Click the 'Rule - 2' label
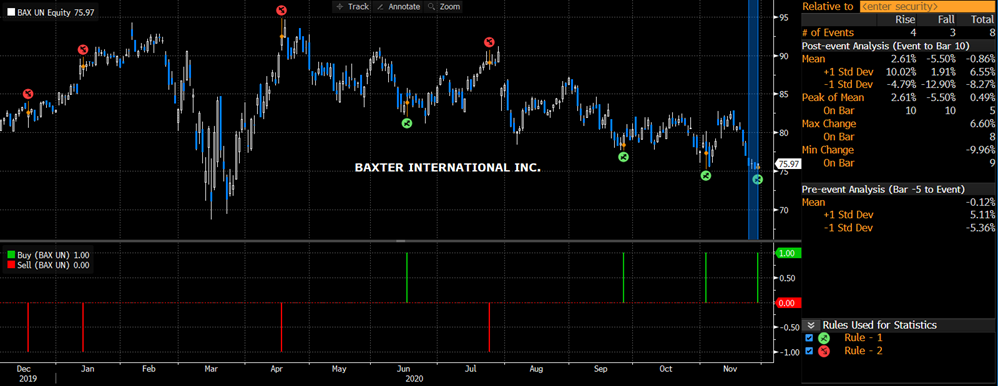The width and height of the screenshot is (998, 386). pos(864,351)
